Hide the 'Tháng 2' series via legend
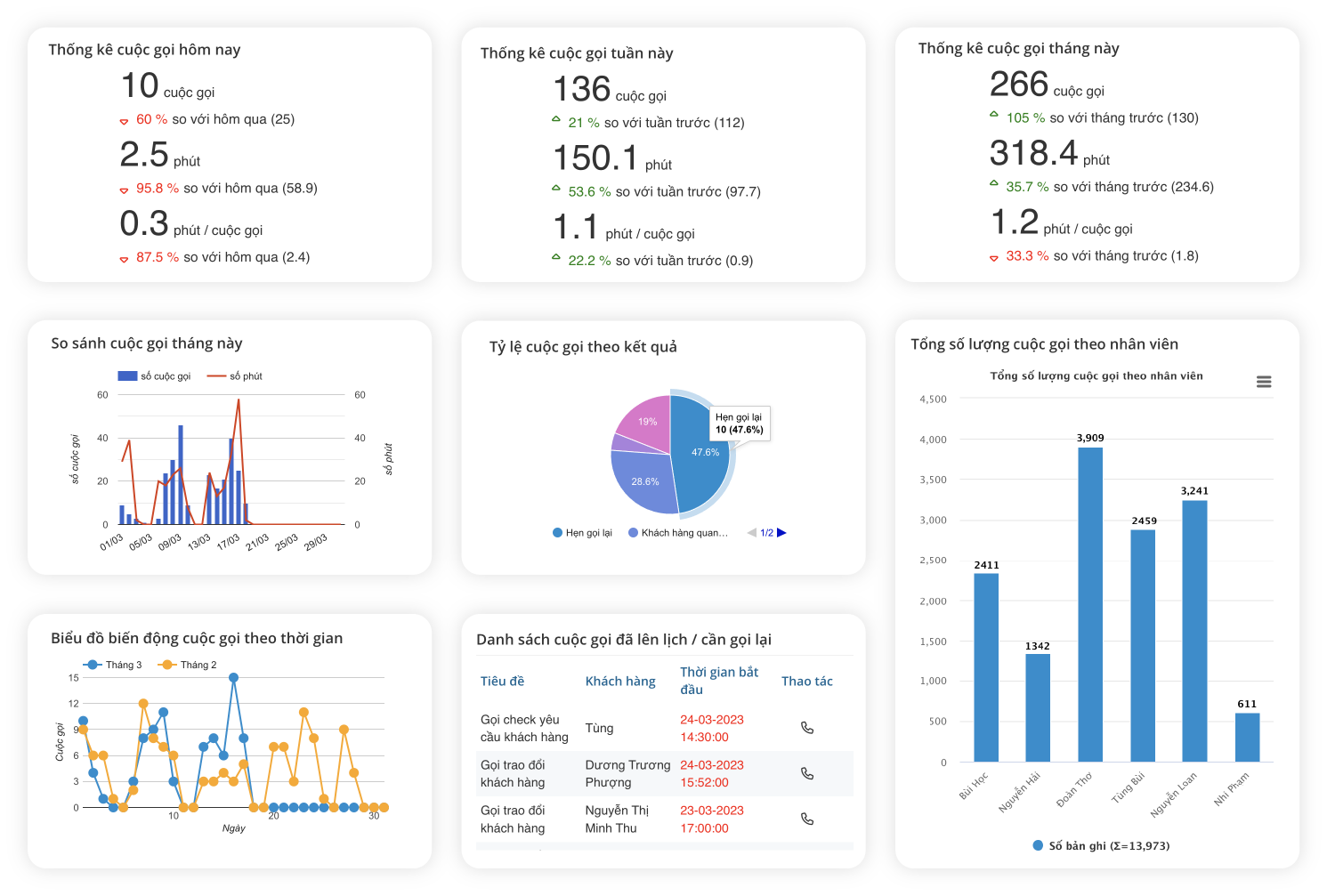 [188, 665]
